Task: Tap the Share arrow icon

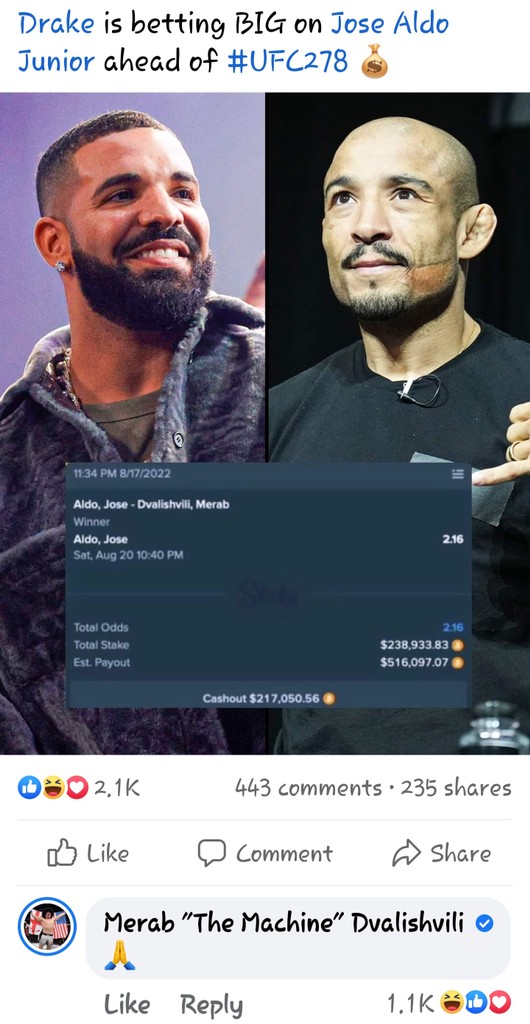Action: click(x=406, y=854)
